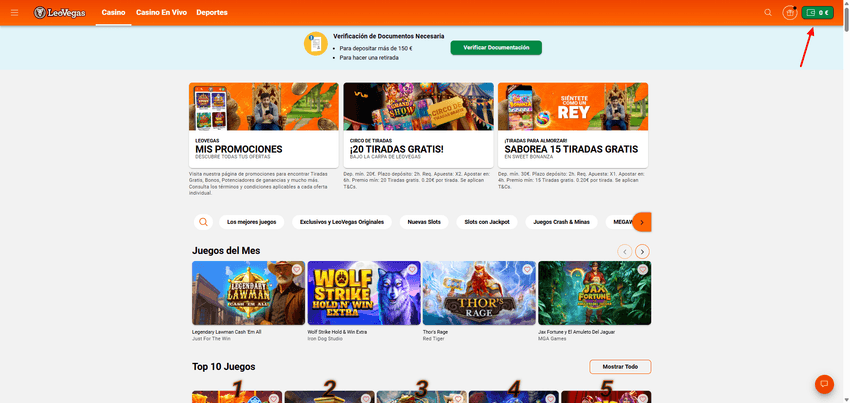The height and width of the screenshot is (403, 850).
Task: Click the Red Tiger provider text
Action: 432,339
